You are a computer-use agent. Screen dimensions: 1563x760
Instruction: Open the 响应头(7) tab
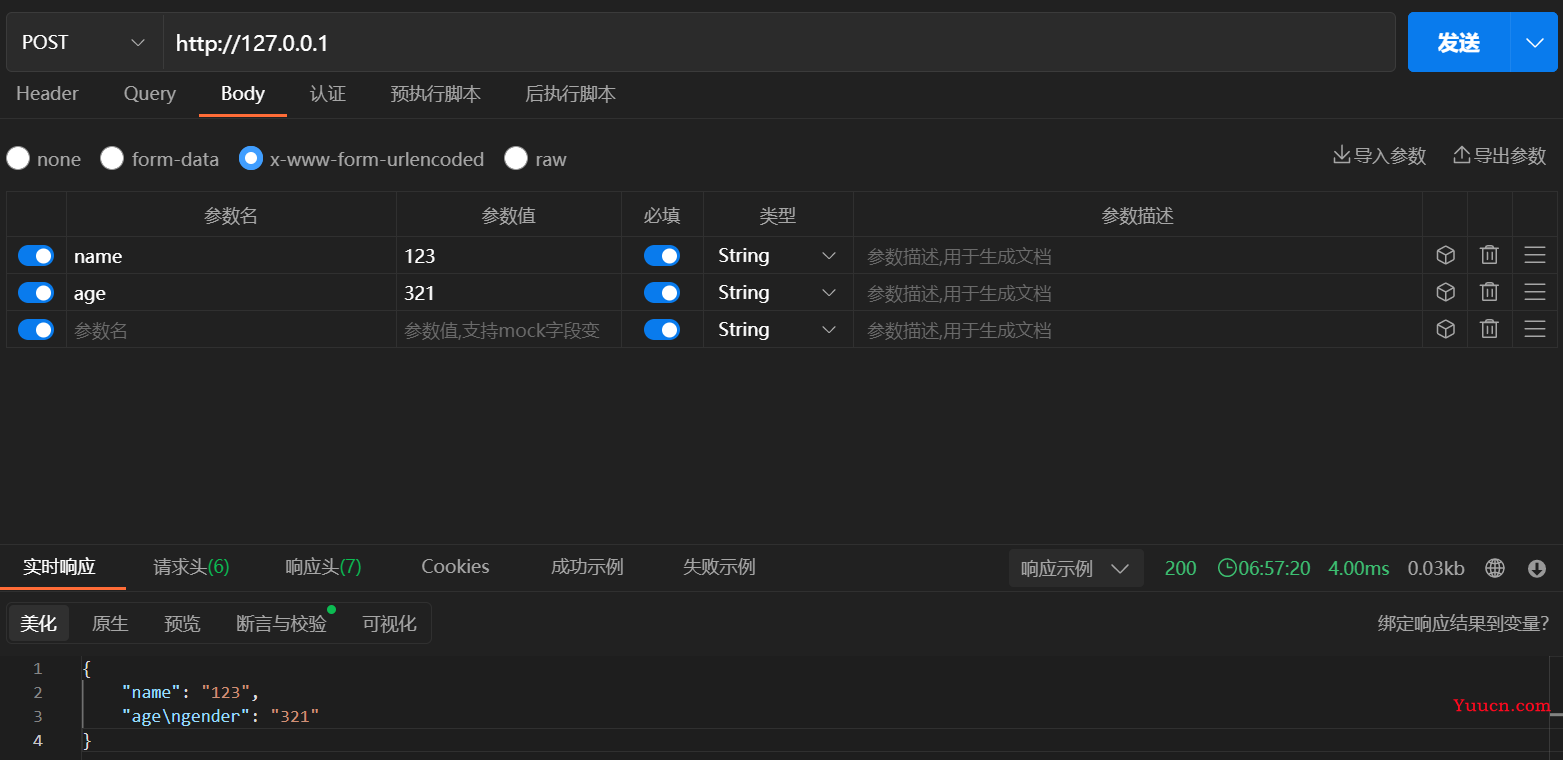[x=323, y=567]
